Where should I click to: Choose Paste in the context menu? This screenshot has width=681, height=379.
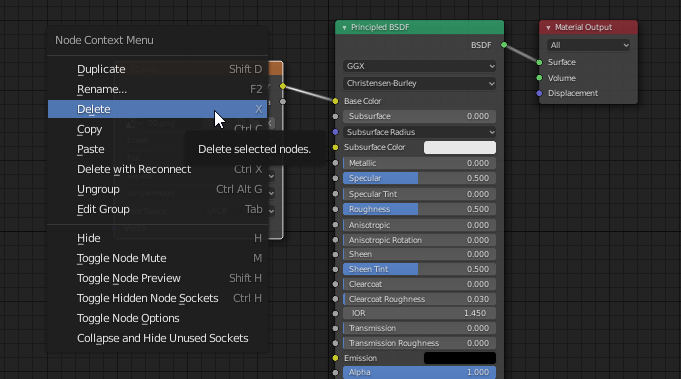pyautogui.click(x=157, y=149)
